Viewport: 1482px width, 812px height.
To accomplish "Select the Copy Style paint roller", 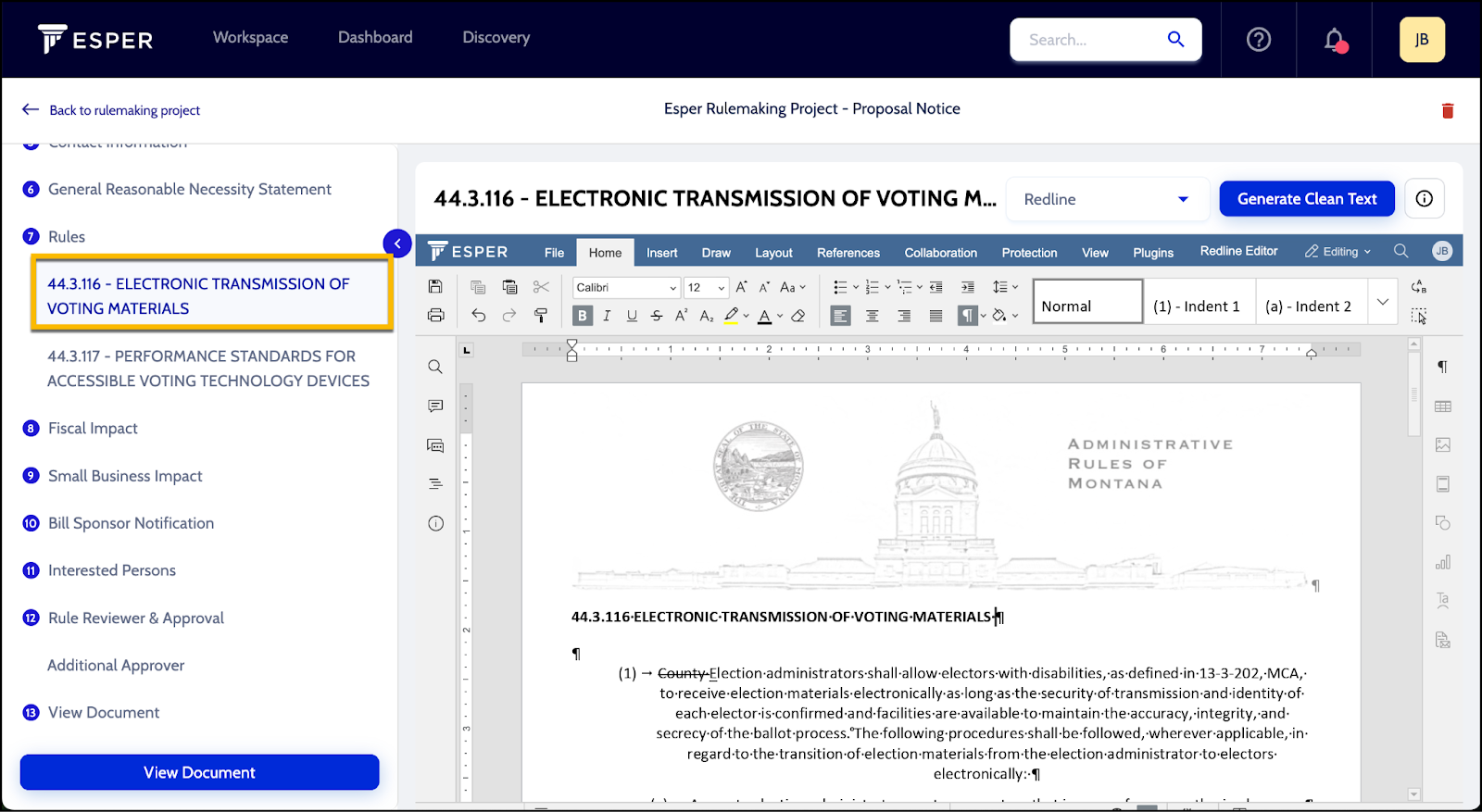I will (x=541, y=316).
